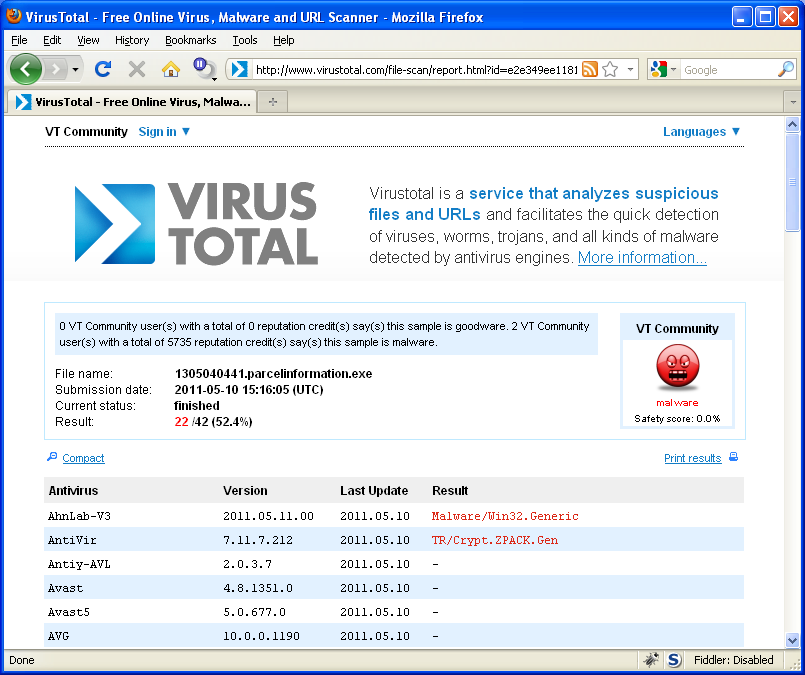Switch to the Compact results view

pos(83,458)
